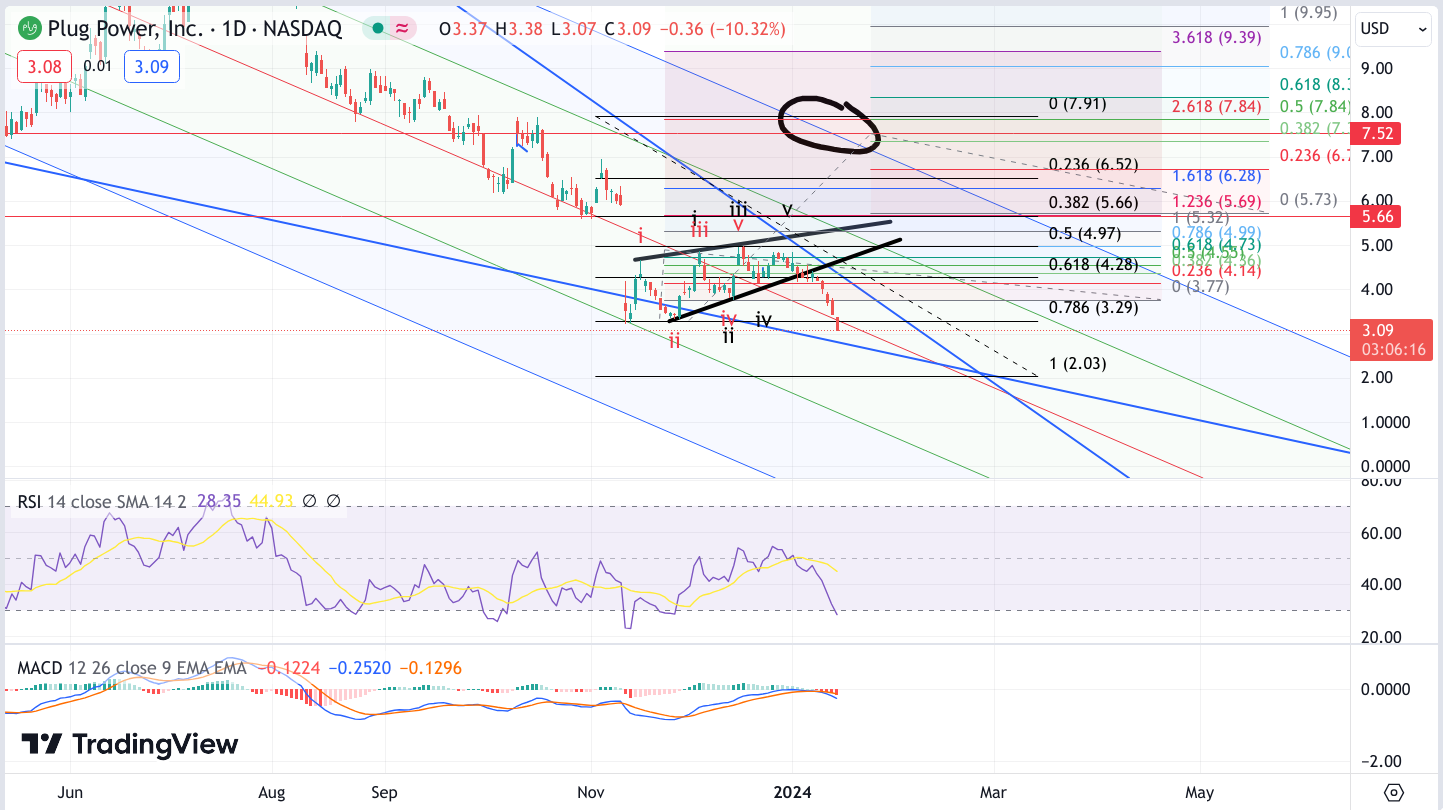
Task: Click the −2.00 value on the MACD scale
Action: [1381, 760]
